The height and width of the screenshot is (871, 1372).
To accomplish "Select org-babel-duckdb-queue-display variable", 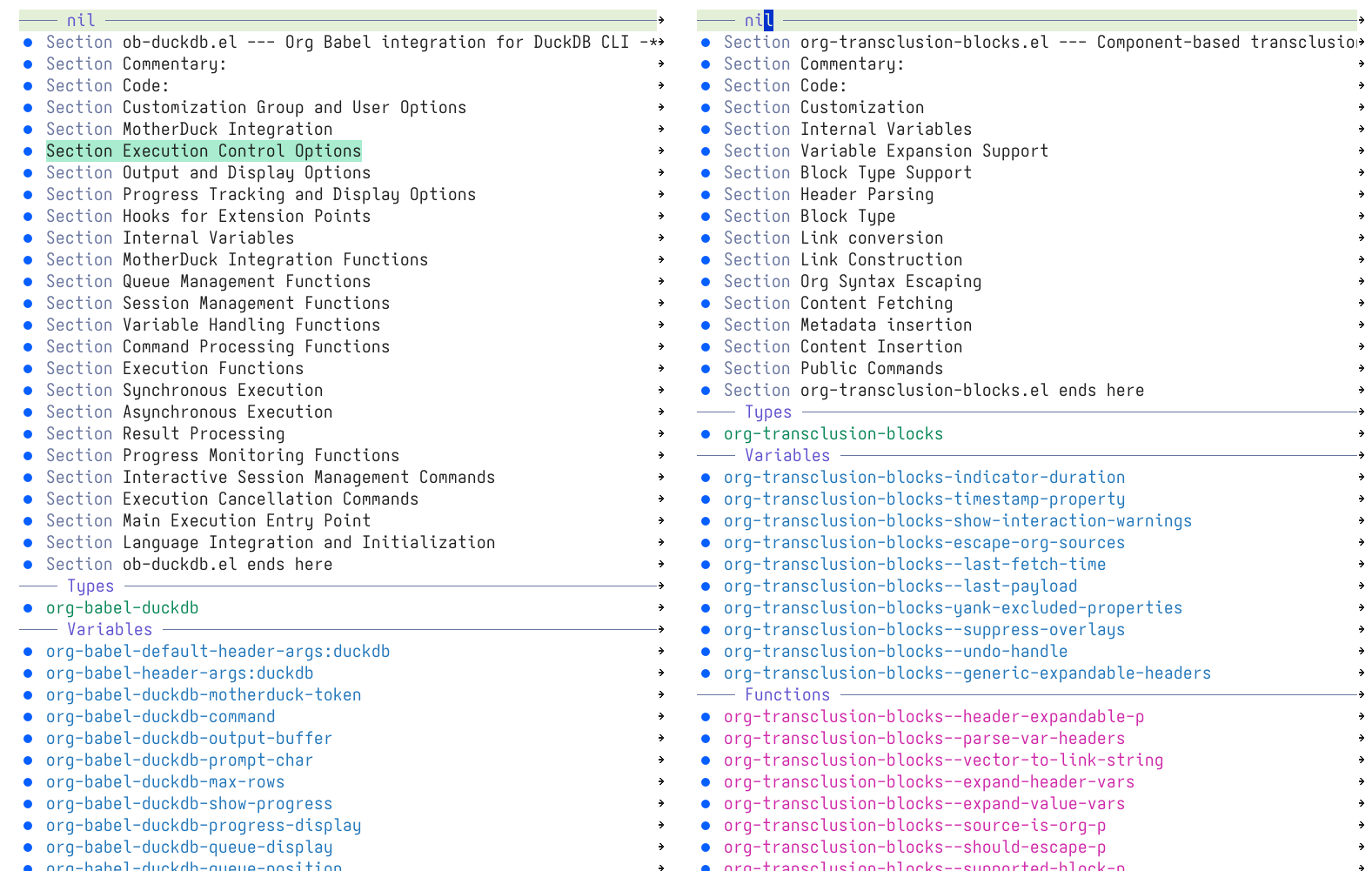I will click(x=190, y=847).
